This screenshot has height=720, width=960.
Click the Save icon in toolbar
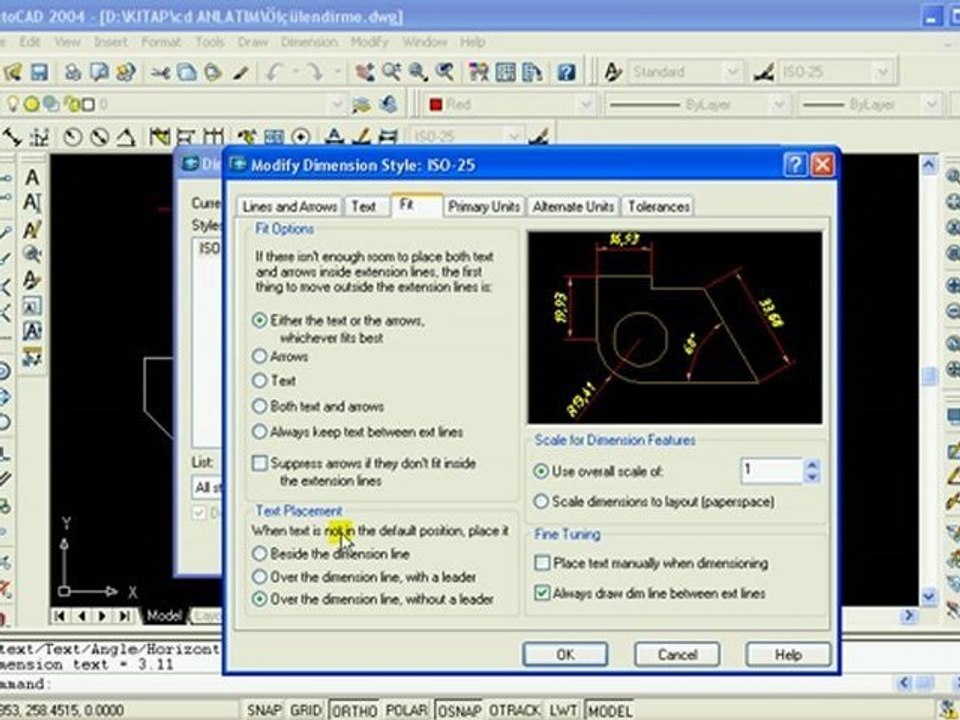pos(39,72)
